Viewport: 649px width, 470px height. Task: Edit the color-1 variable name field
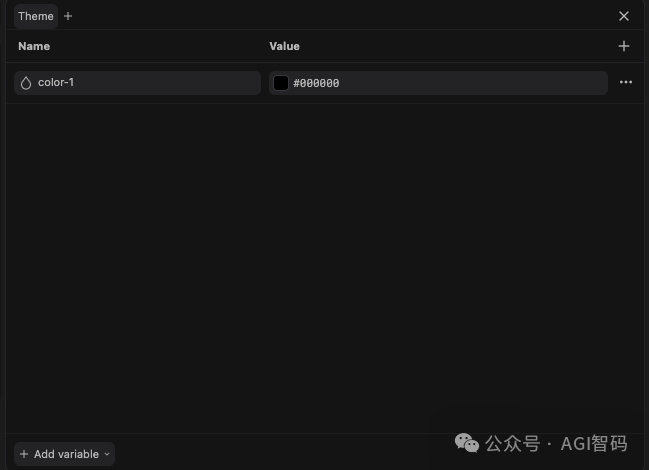coord(137,83)
